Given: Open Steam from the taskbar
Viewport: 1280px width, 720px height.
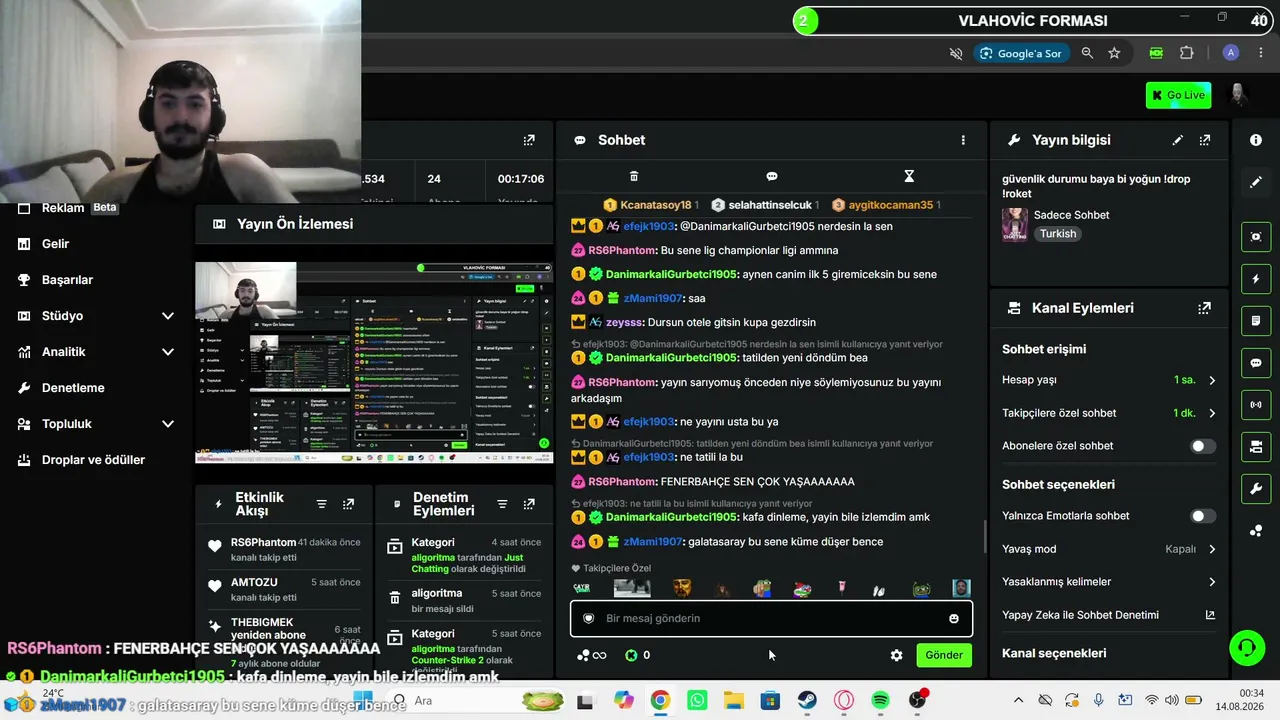Looking at the screenshot, I should (x=807, y=701).
